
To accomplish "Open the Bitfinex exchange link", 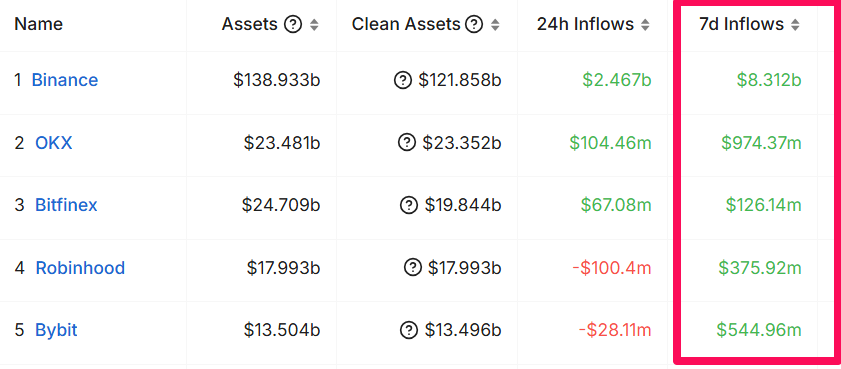I will click(x=66, y=205).
